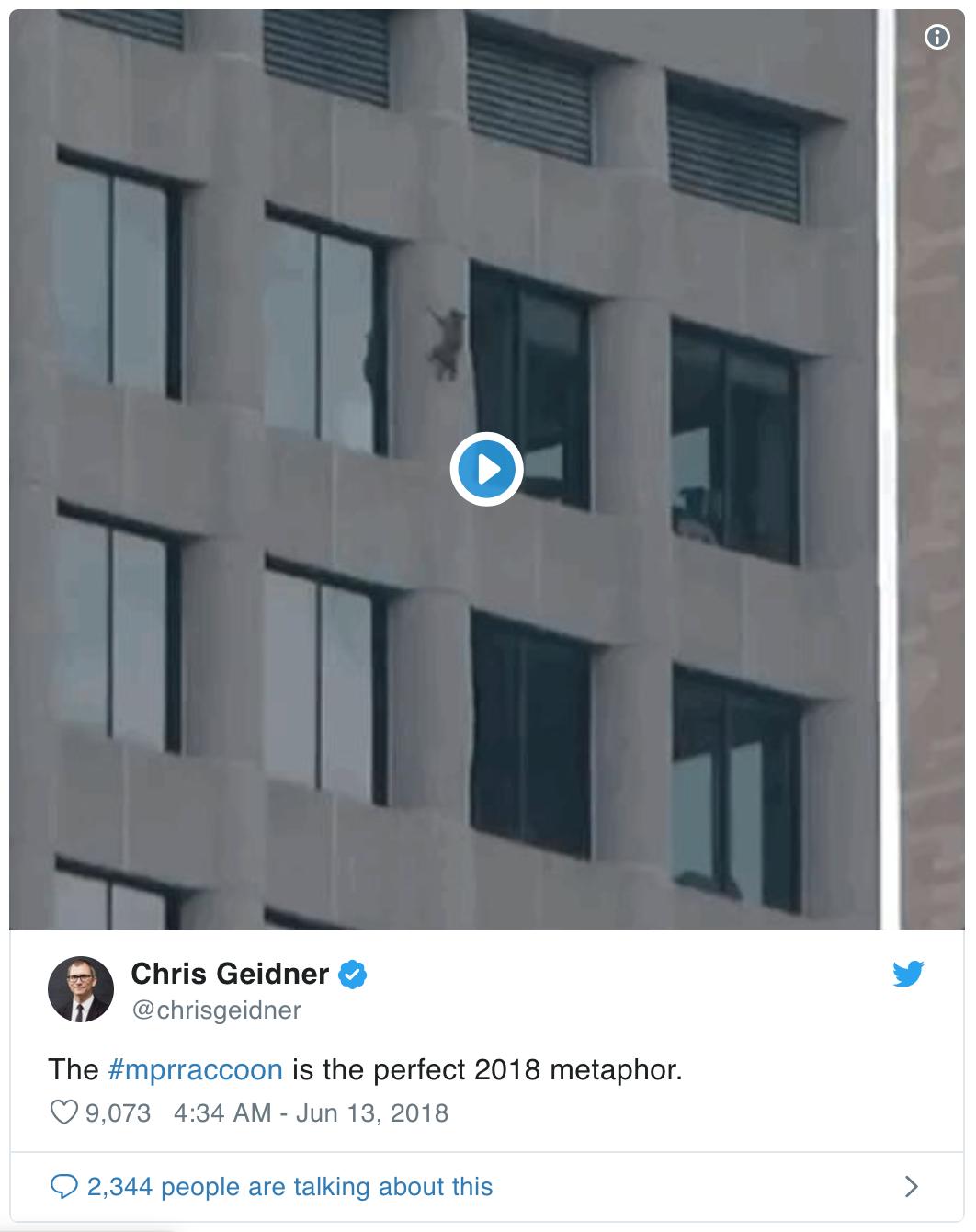Screen dimensions: 976x1232
Task: Click the info icon on the video
Action: click(x=936, y=38)
